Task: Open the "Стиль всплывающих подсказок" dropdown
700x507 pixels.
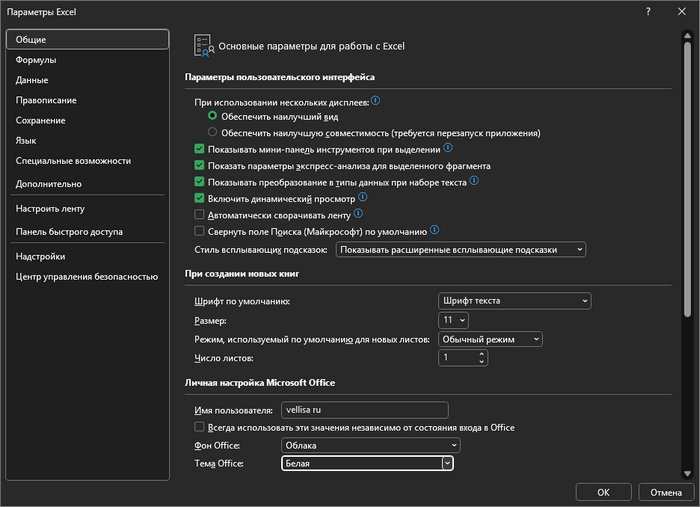Action: pos(461,249)
